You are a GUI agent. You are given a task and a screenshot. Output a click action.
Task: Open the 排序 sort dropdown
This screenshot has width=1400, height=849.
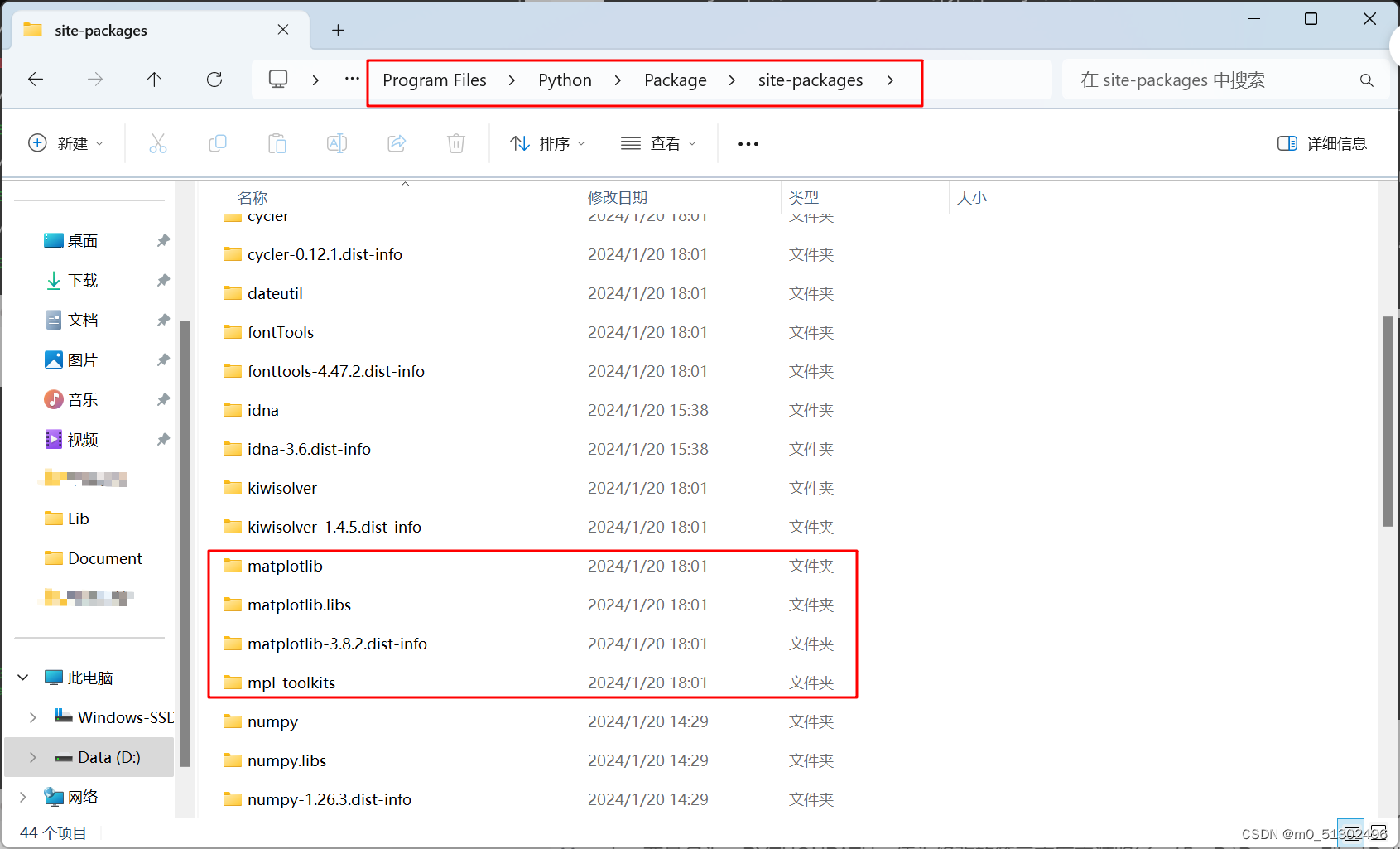[548, 142]
